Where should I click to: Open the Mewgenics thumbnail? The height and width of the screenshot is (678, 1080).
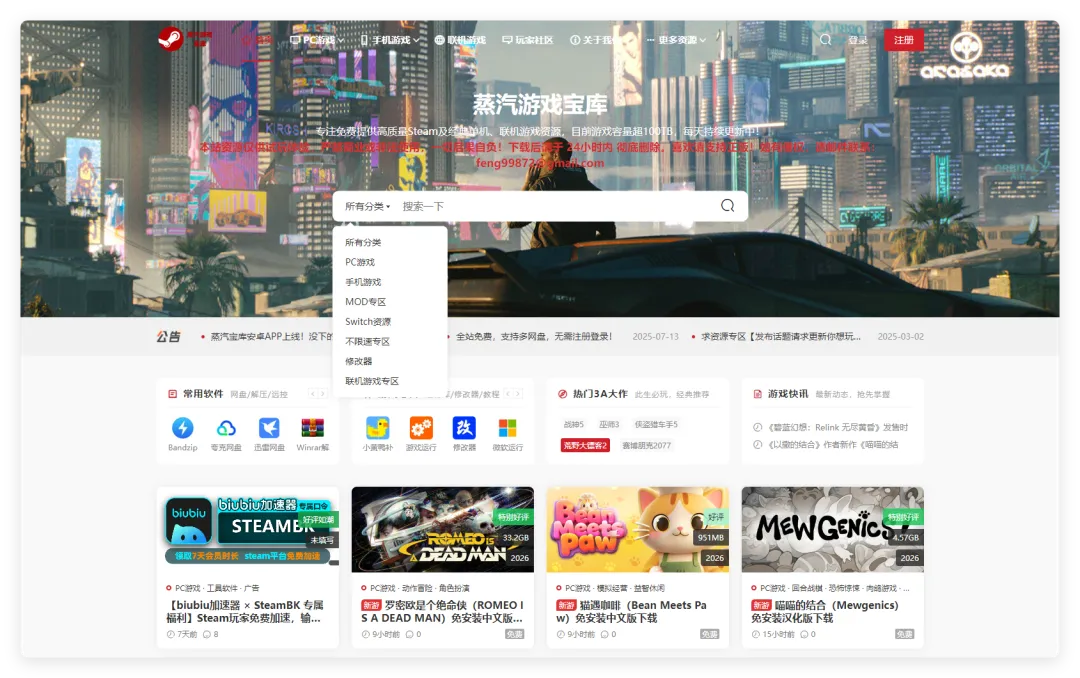[x=833, y=529]
